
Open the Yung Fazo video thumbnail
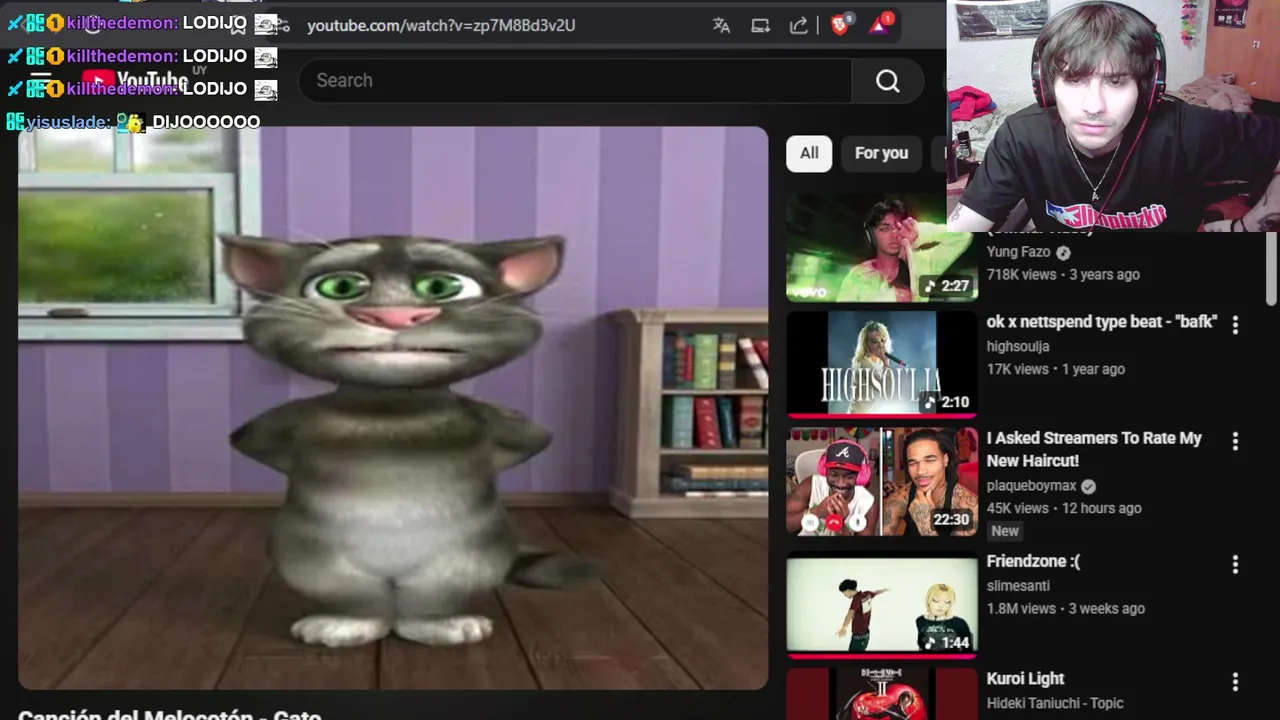[882, 248]
